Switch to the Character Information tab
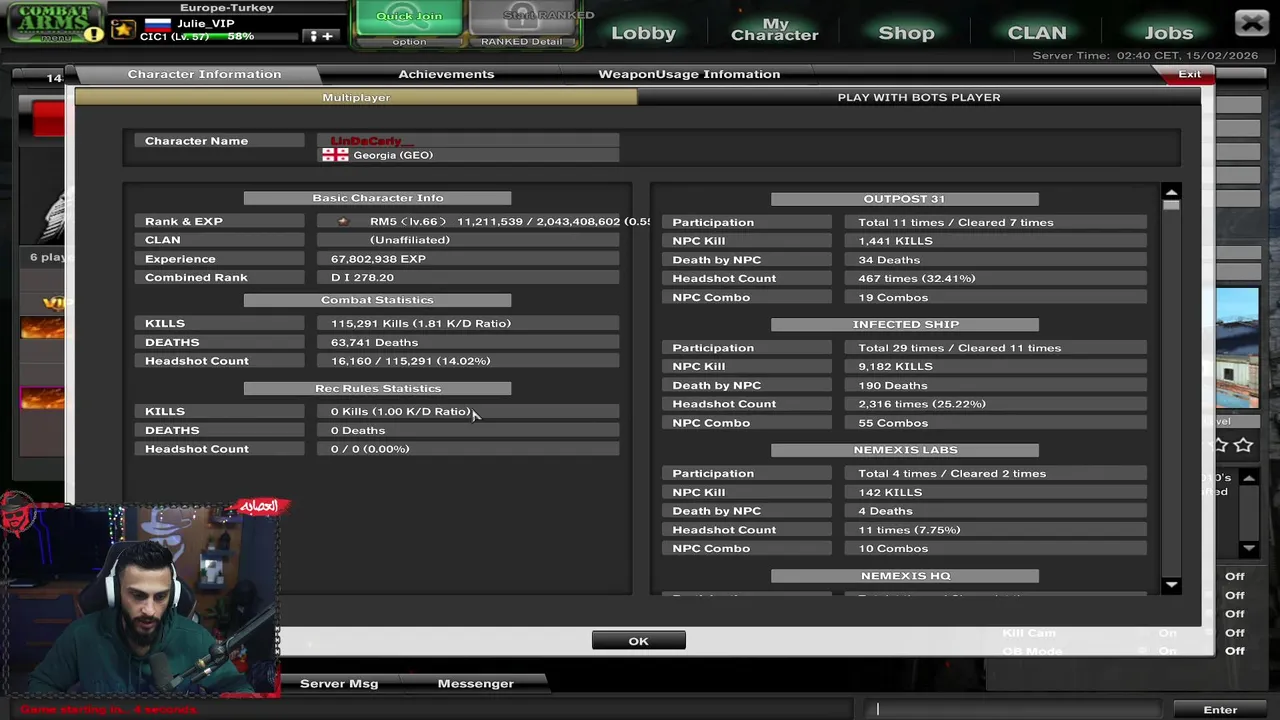Image resolution: width=1280 pixels, height=720 pixels. (204, 74)
